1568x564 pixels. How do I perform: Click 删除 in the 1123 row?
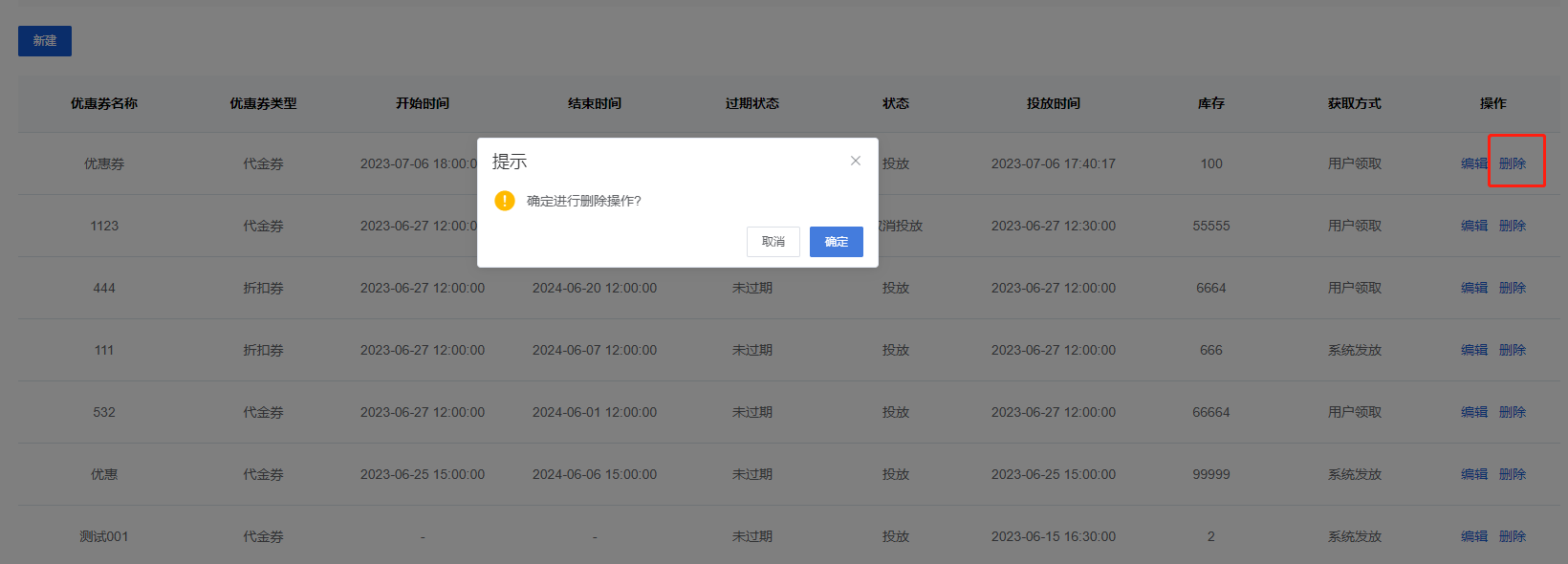click(x=1513, y=226)
